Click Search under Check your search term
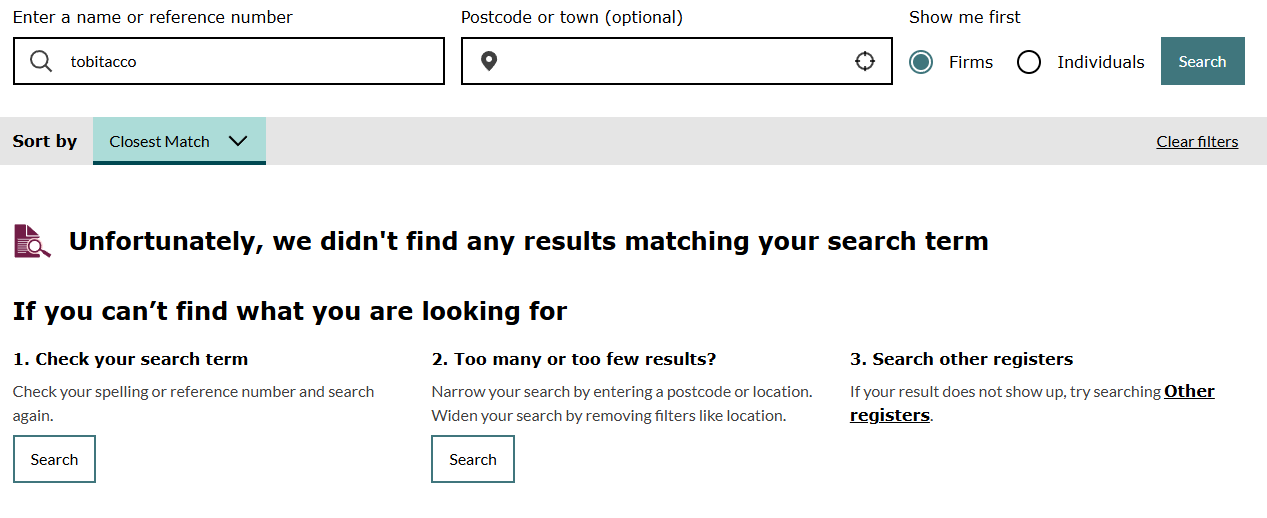This screenshot has width=1267, height=518. pyautogui.click(x=54, y=459)
